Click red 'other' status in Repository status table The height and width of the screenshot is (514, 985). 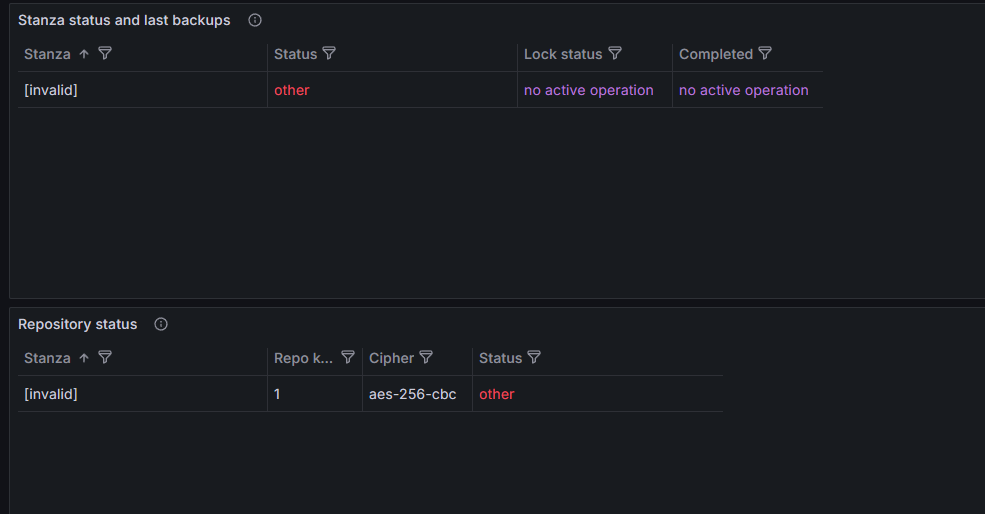click(497, 394)
